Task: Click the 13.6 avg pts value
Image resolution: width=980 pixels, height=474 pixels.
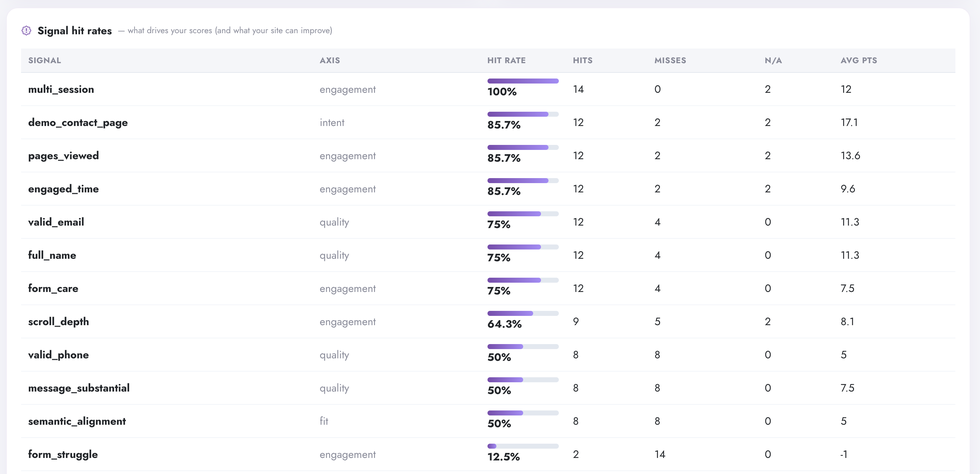Action: (851, 156)
